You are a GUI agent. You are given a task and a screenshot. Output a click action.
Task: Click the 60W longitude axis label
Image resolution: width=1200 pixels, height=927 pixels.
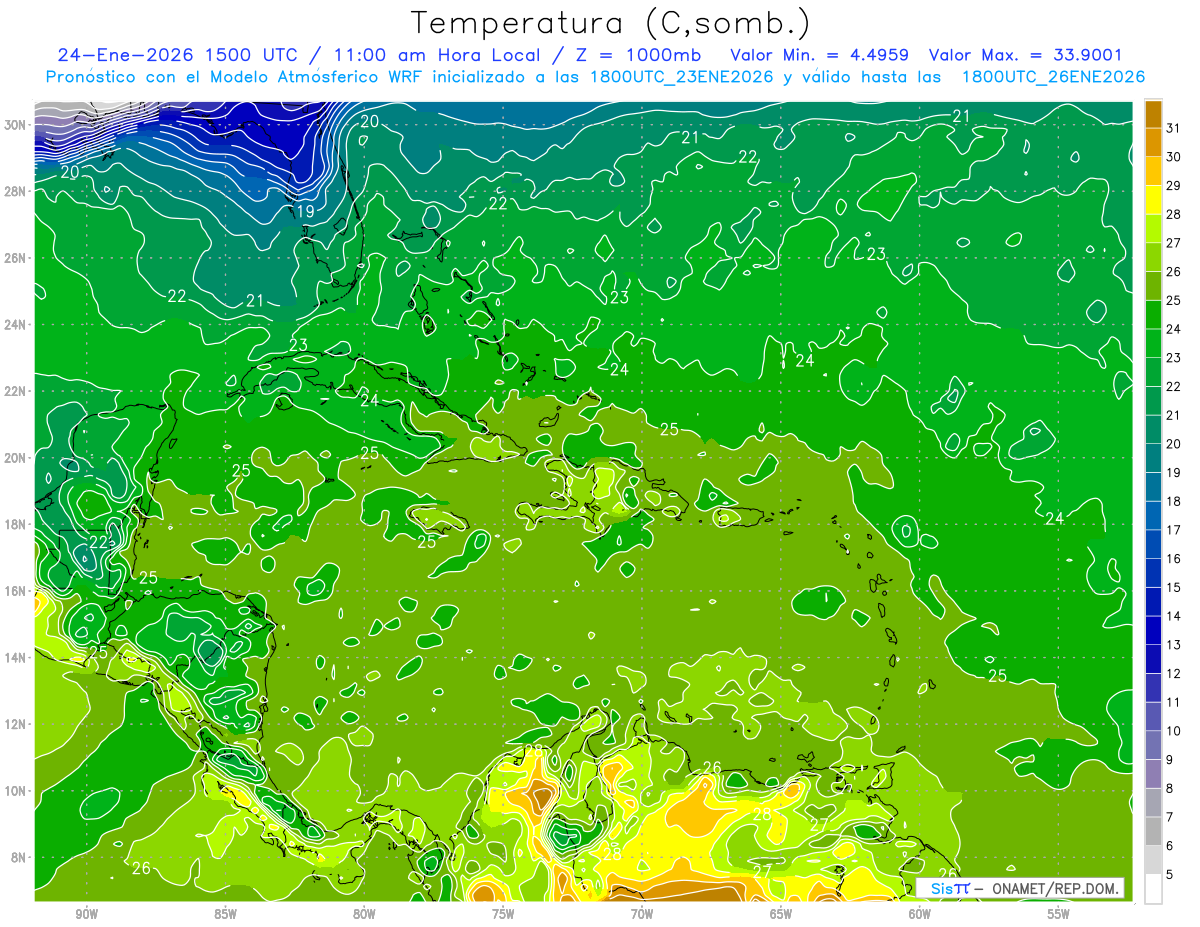click(x=920, y=914)
